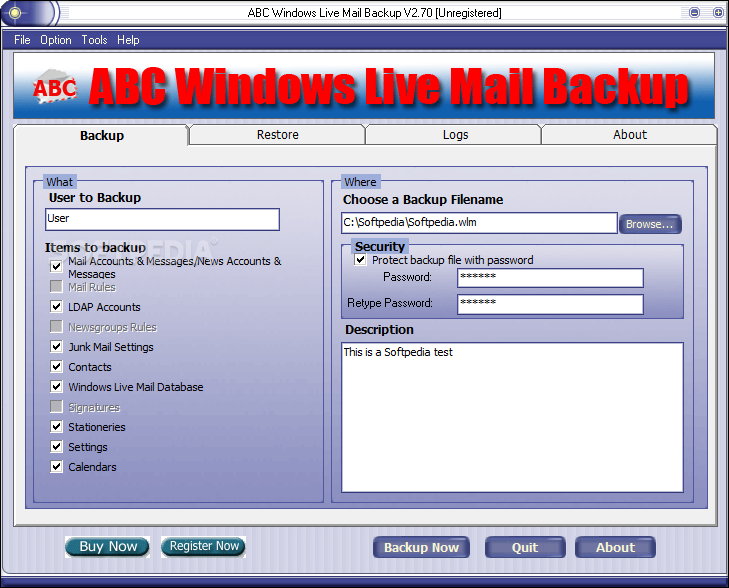Open the Tools menu
Viewport: 729px width, 588px height.
[94, 40]
